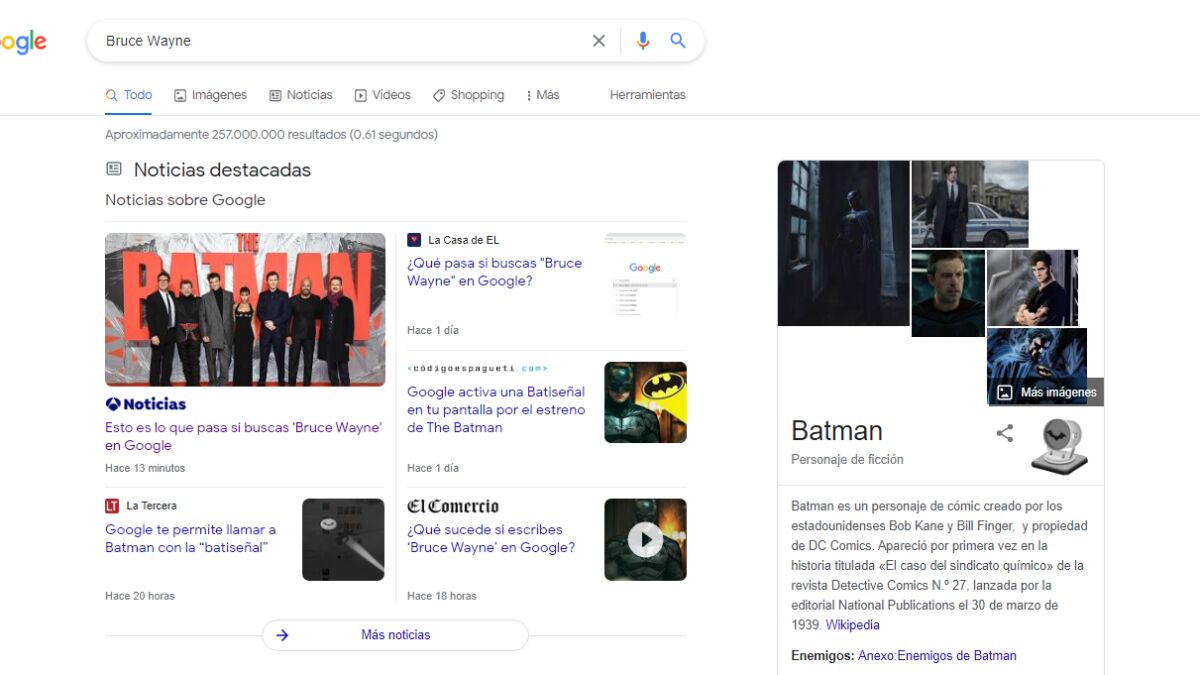The image size is (1200, 675).
Task: Open the Wikipedia link in Batman description
Action: tap(852, 625)
